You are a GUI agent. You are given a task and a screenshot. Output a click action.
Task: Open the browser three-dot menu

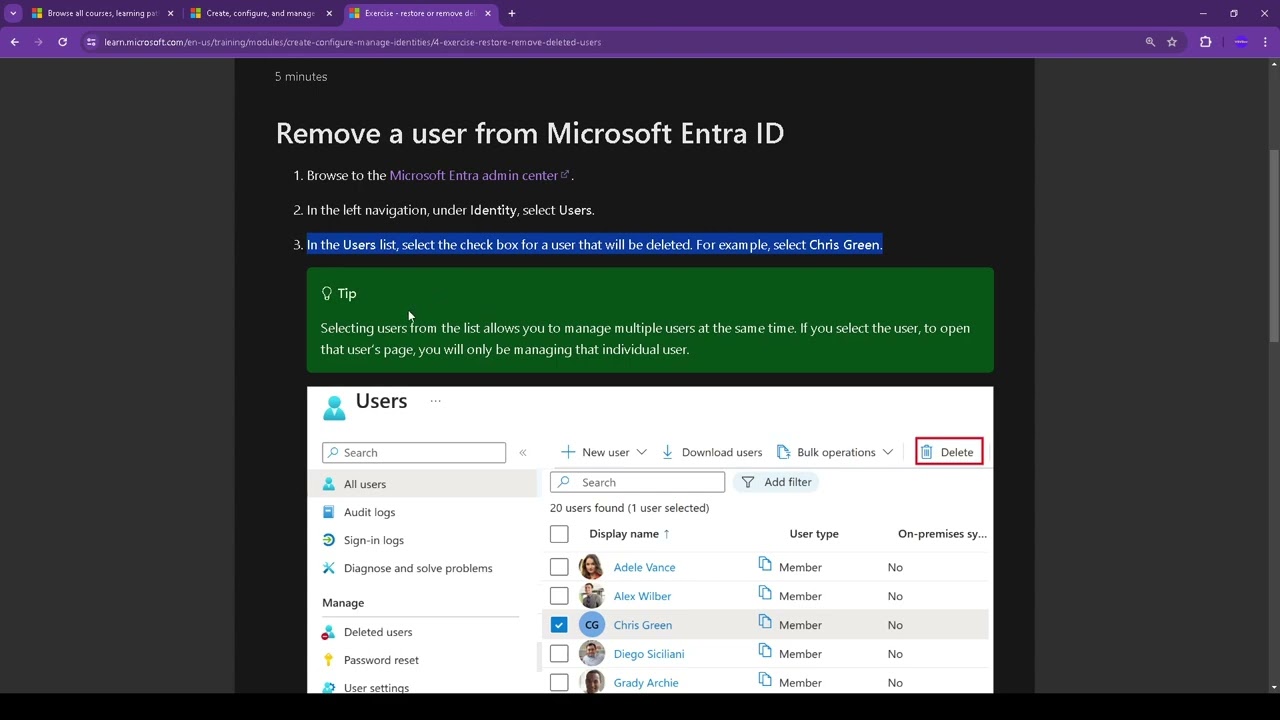click(1266, 42)
